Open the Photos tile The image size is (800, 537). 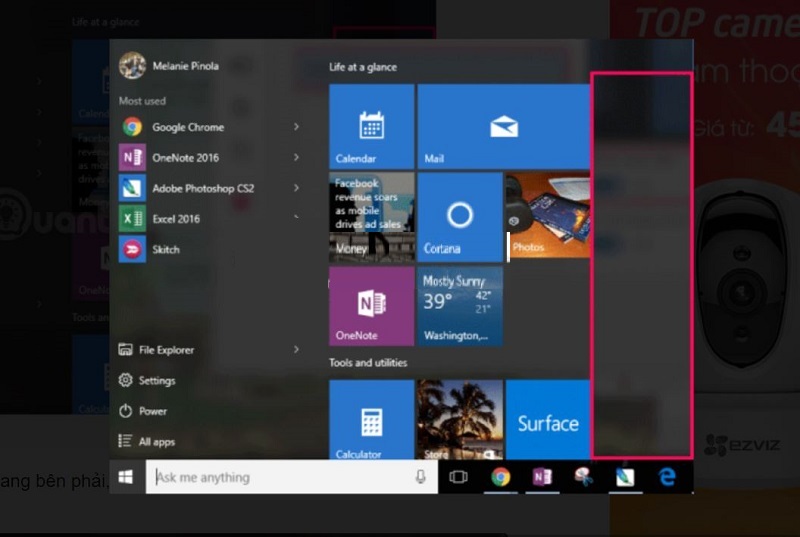[548, 217]
